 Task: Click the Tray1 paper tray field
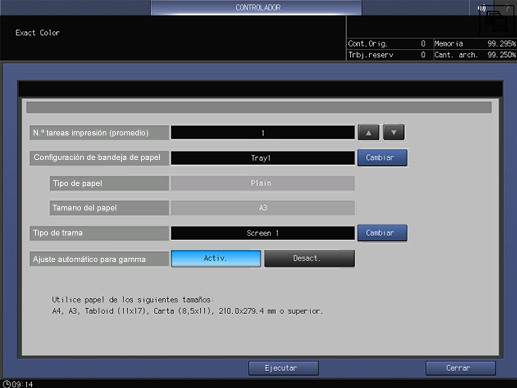(263, 158)
